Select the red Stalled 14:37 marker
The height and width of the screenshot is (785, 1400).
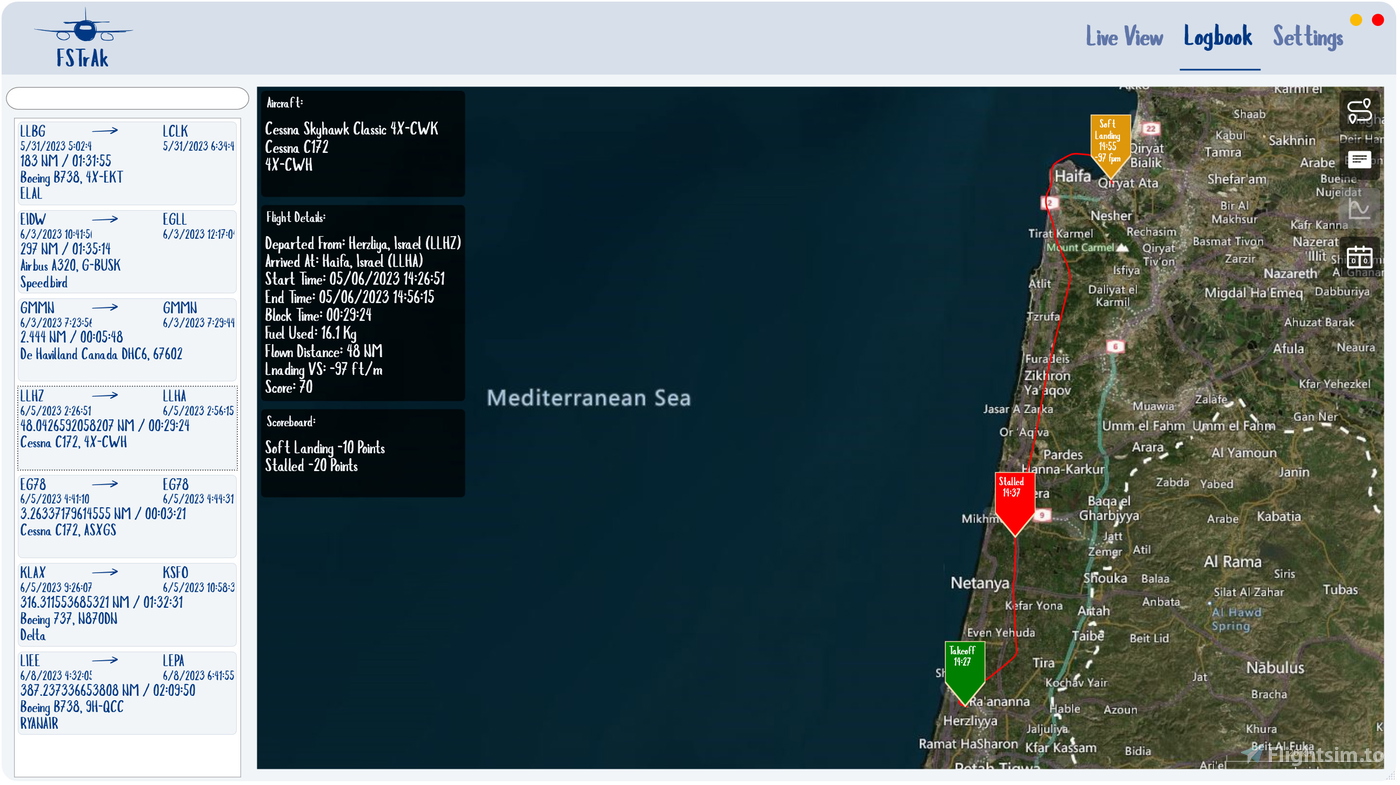click(1014, 495)
